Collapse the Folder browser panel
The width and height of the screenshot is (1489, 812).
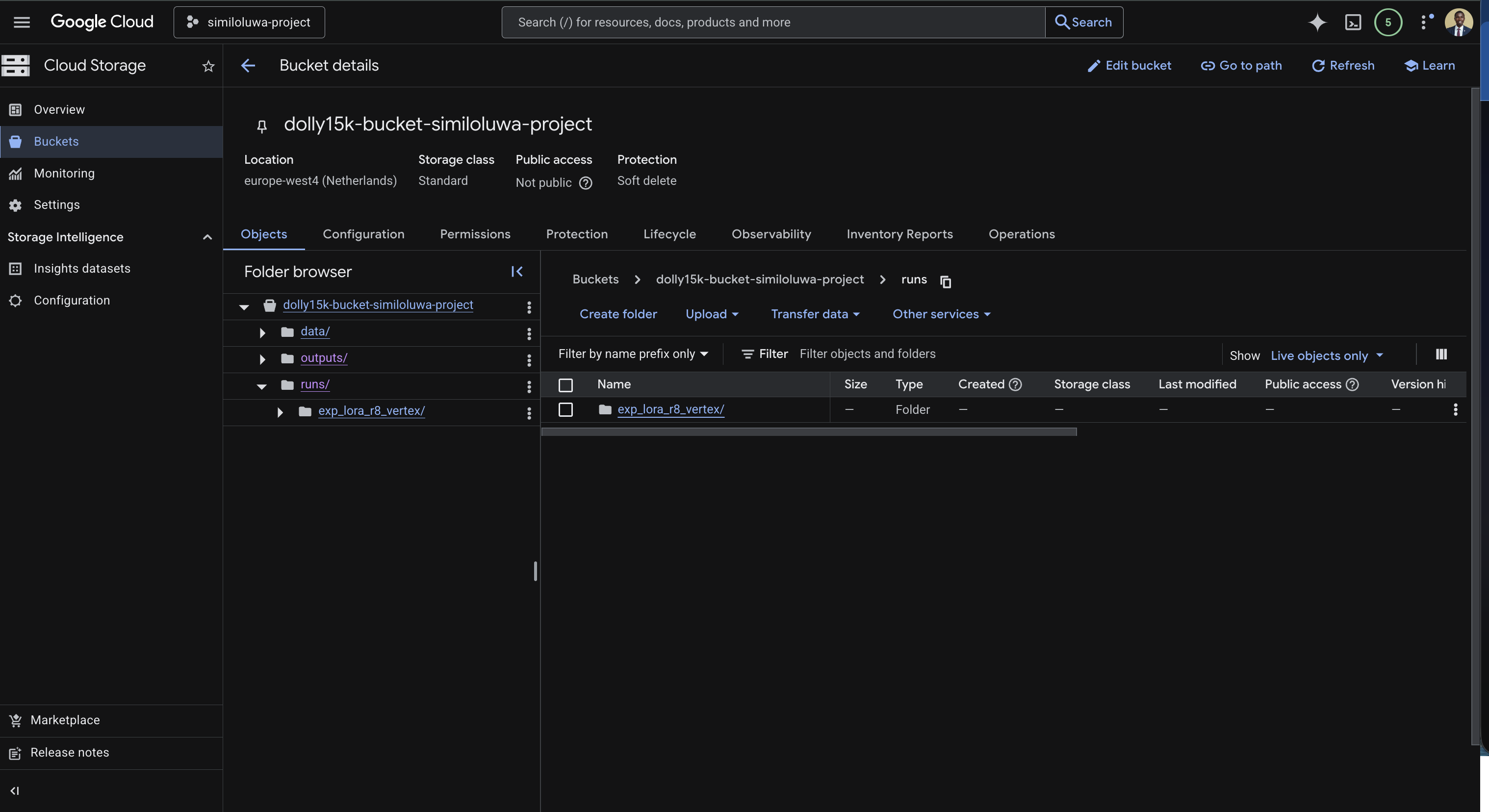click(516, 272)
